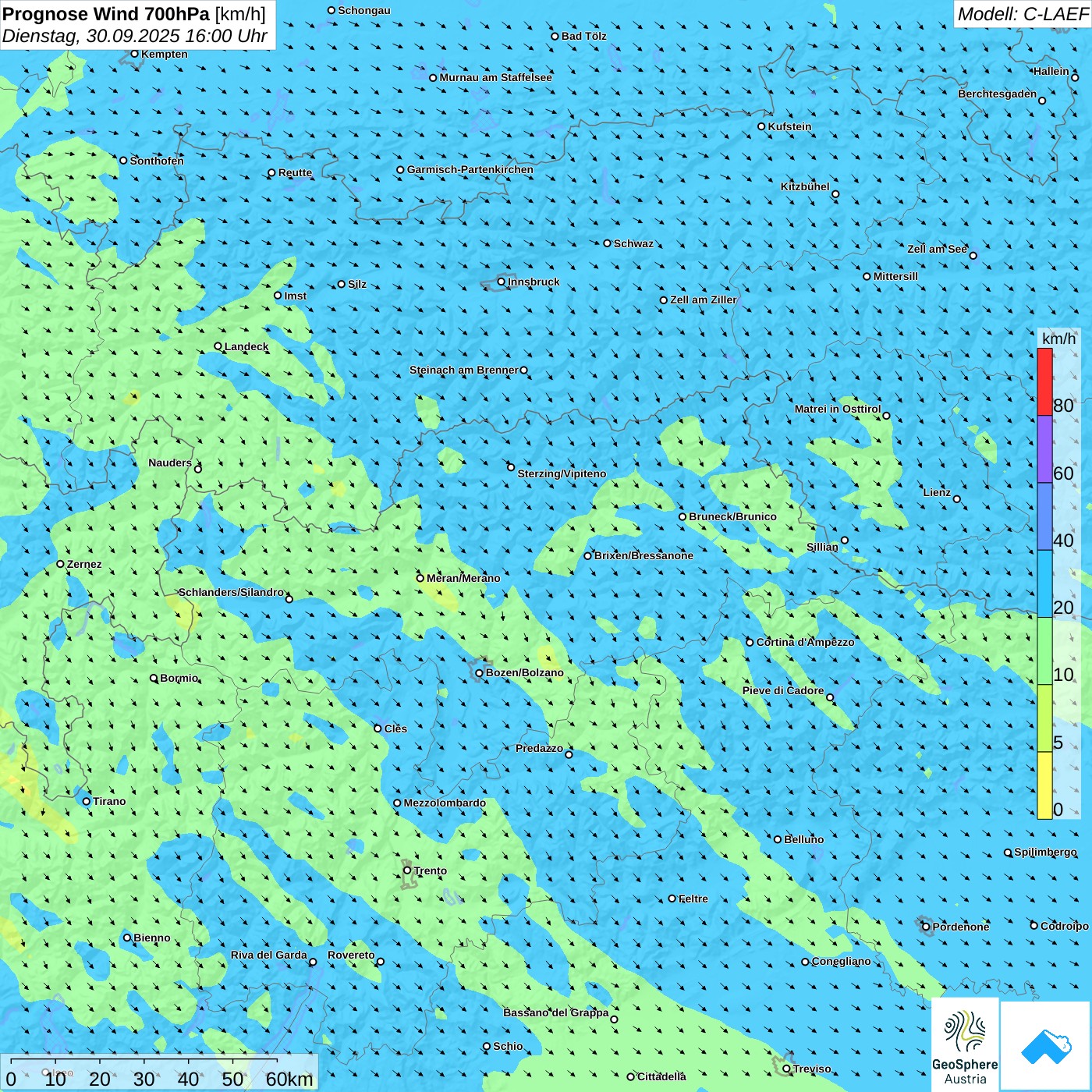Click the Landeck location dot

point(218,346)
